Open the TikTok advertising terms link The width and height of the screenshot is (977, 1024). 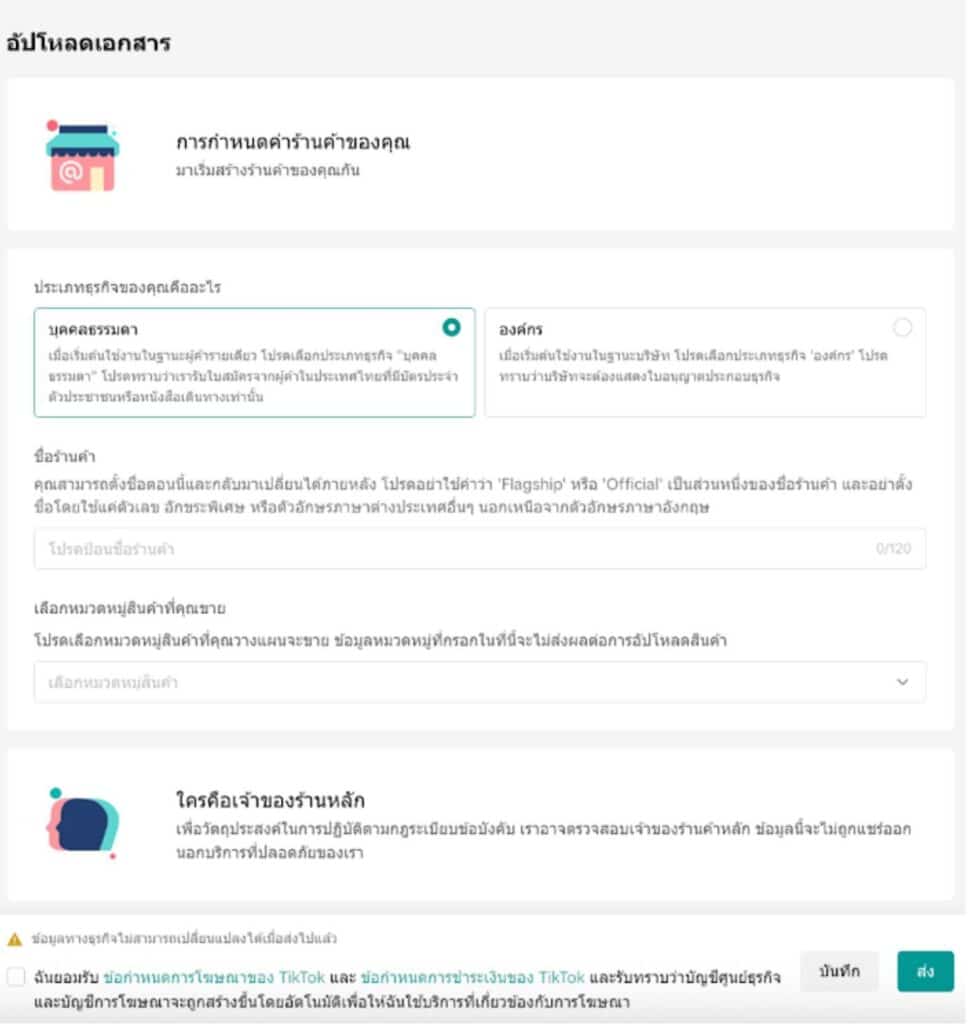214,978
